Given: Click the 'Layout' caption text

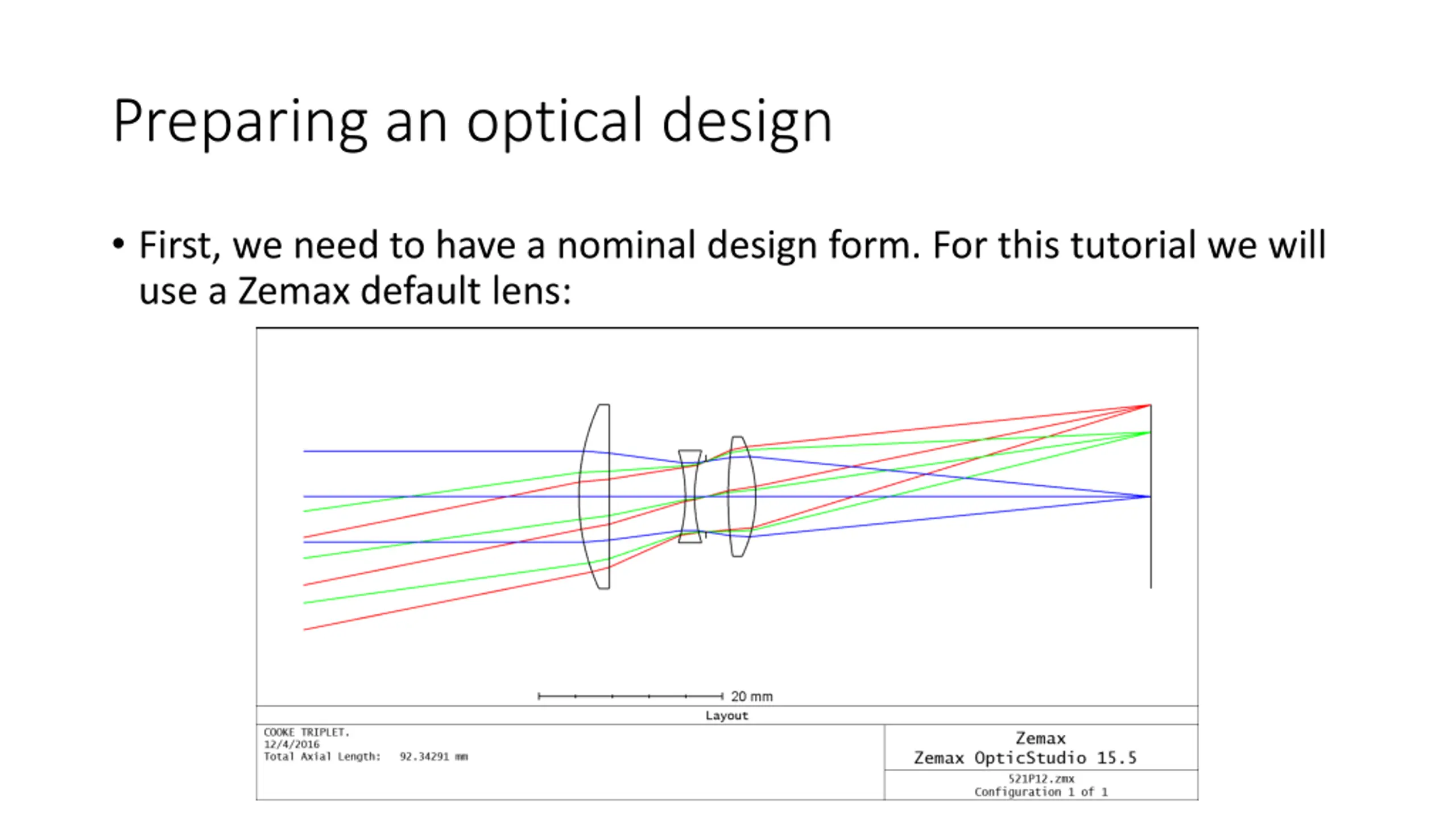Looking at the screenshot, I should 727,715.
